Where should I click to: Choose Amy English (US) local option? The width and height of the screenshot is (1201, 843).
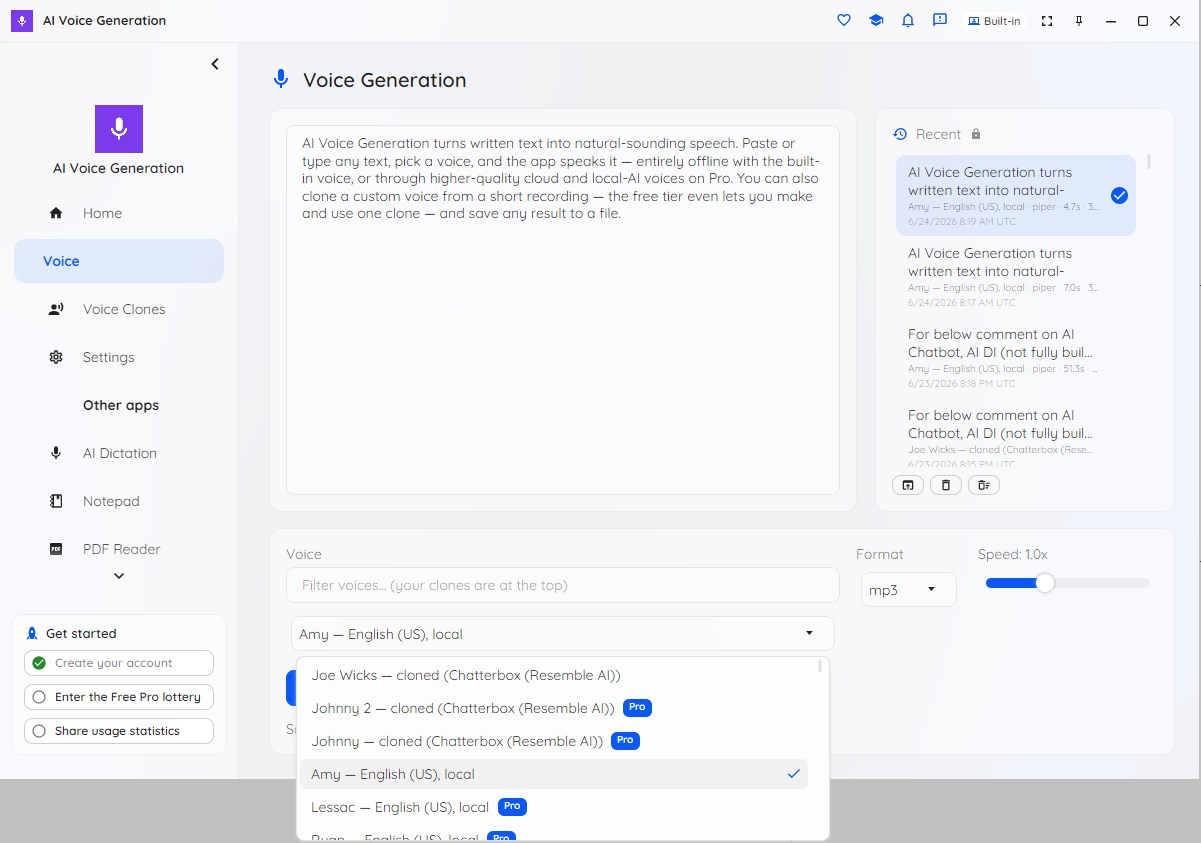(555, 774)
